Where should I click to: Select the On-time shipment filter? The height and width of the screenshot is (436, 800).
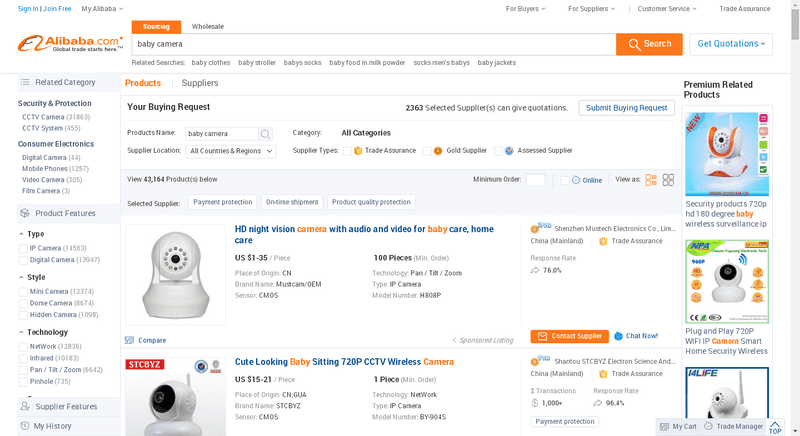coord(292,202)
